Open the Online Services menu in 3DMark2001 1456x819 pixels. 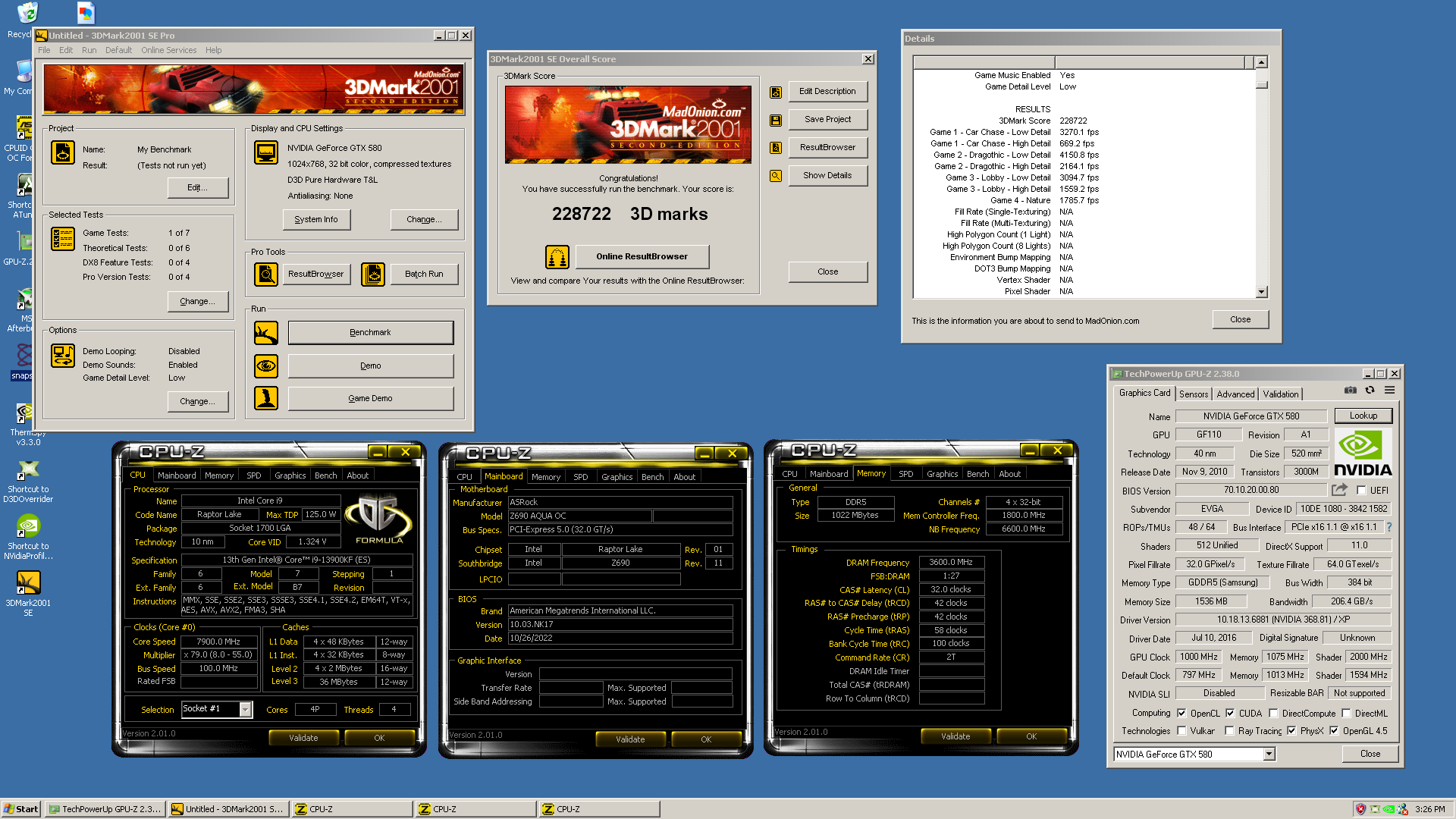(x=168, y=51)
